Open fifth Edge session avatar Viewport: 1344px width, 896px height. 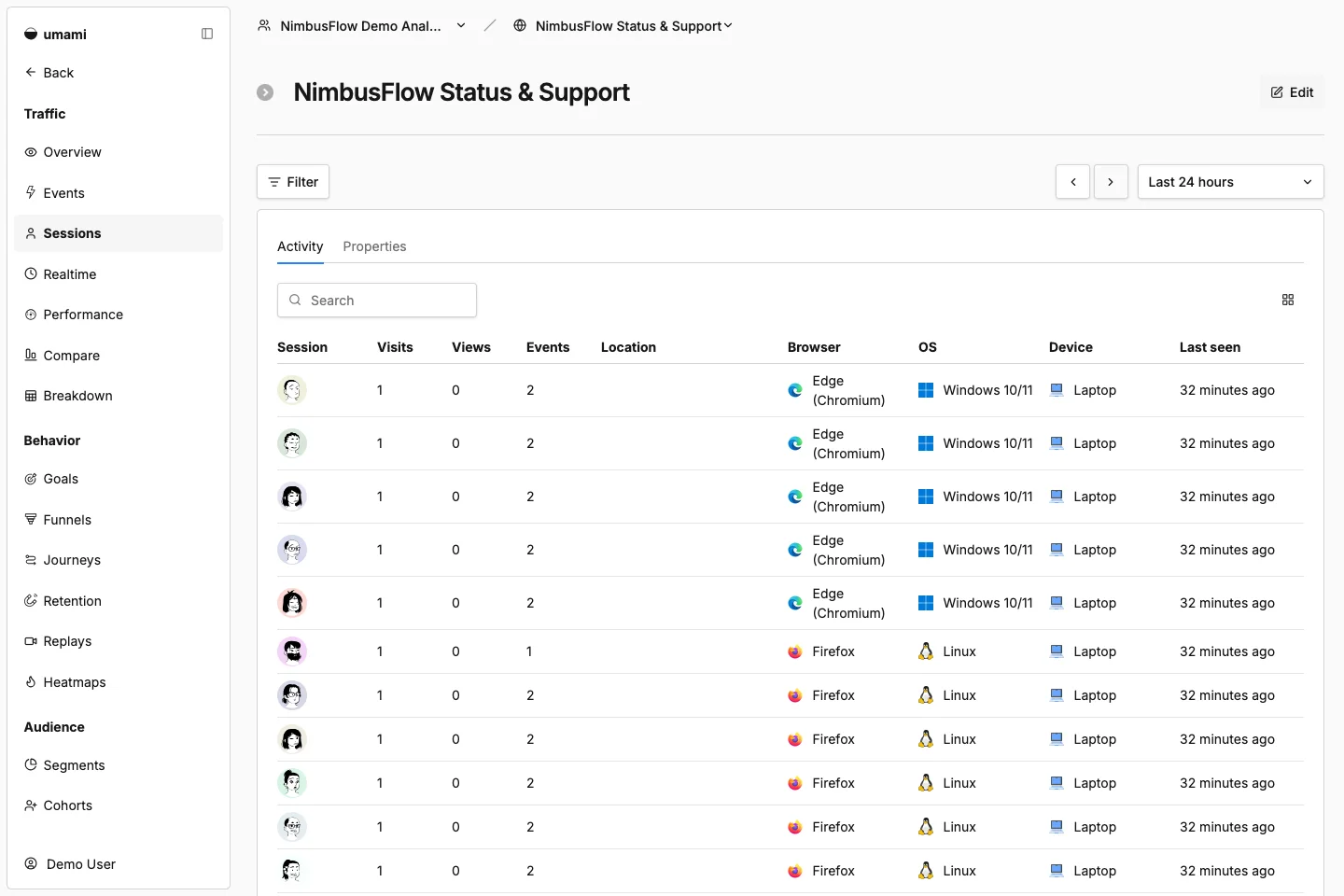(x=292, y=603)
